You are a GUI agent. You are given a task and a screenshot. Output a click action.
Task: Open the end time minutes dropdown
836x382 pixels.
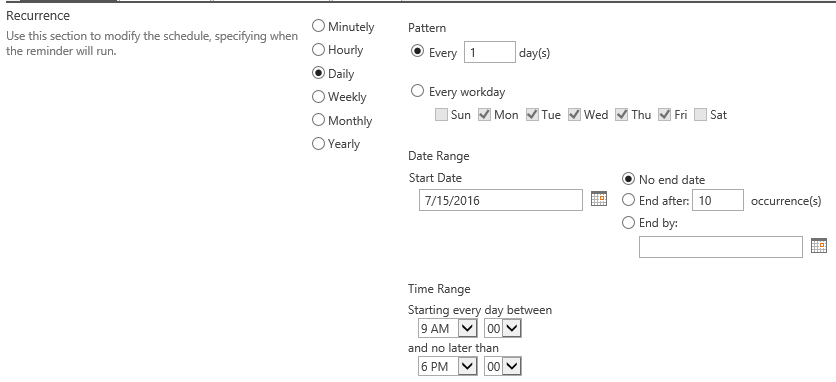point(503,367)
